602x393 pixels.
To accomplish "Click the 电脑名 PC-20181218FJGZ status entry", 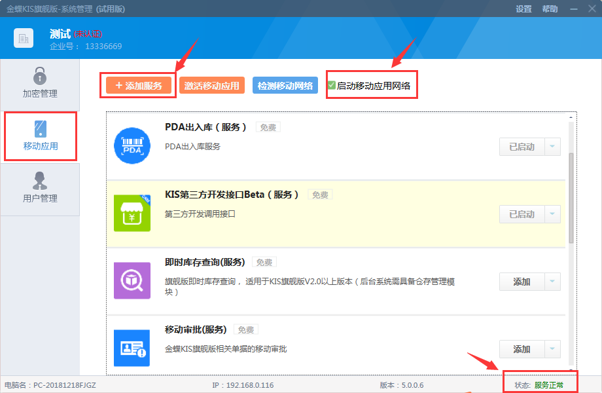I will tap(50, 385).
